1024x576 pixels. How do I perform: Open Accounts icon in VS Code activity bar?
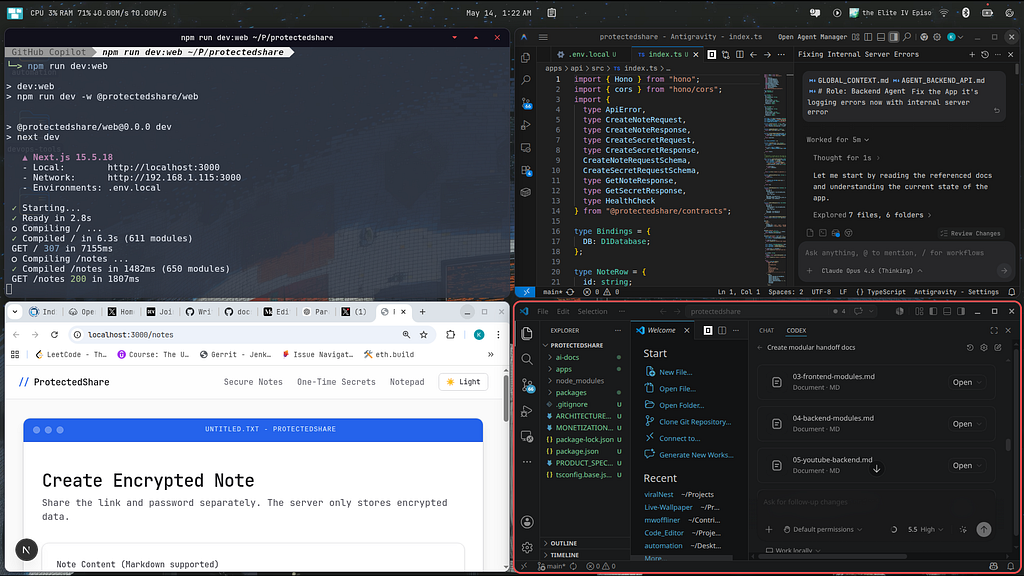tap(527, 522)
